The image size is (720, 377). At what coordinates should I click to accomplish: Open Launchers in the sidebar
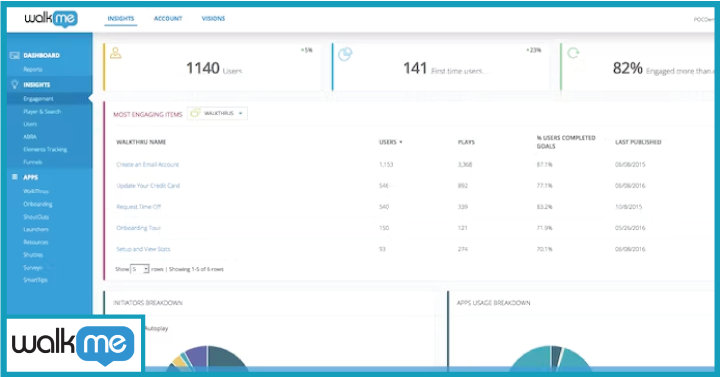point(36,229)
